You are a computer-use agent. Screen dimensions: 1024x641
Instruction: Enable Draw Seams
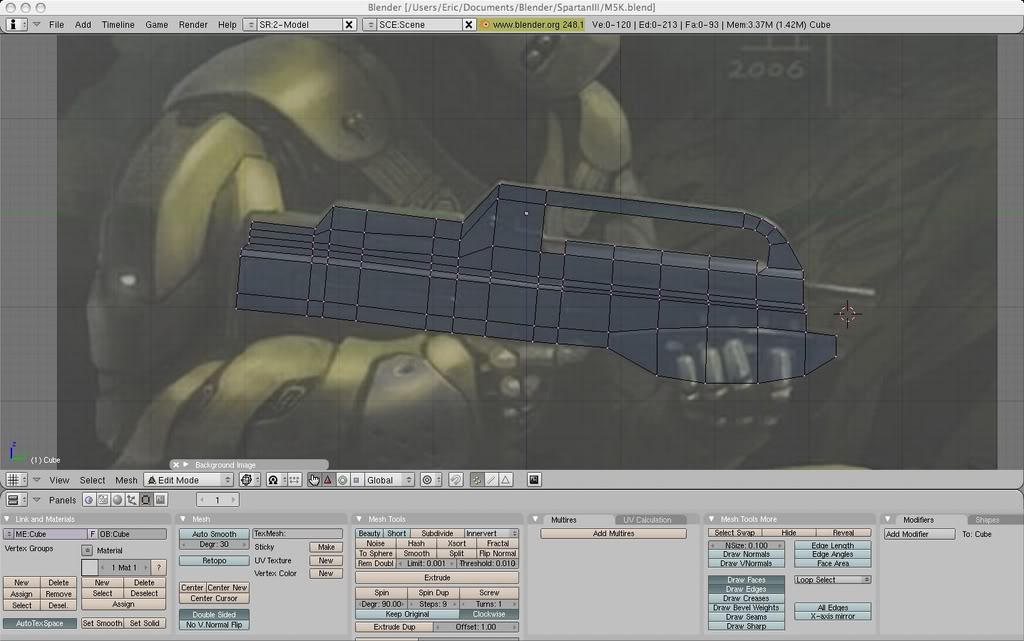point(746,617)
